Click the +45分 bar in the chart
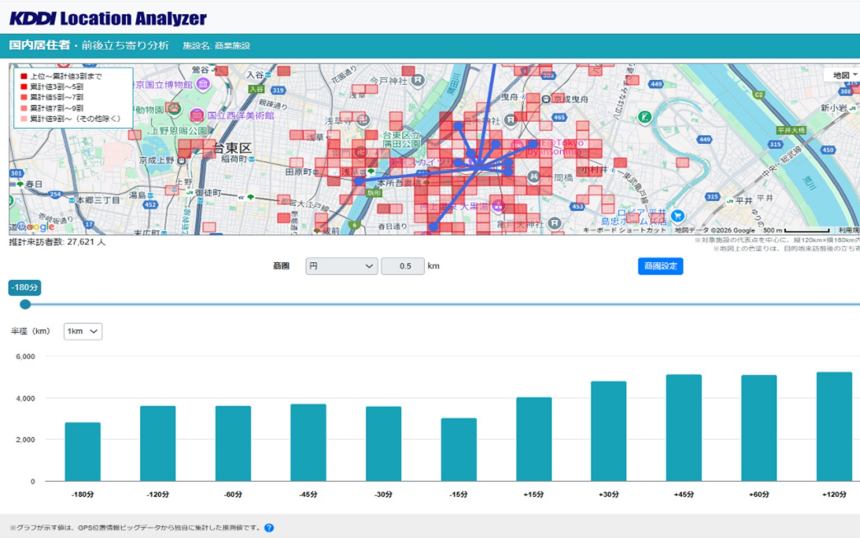The image size is (860, 538). 684,428
